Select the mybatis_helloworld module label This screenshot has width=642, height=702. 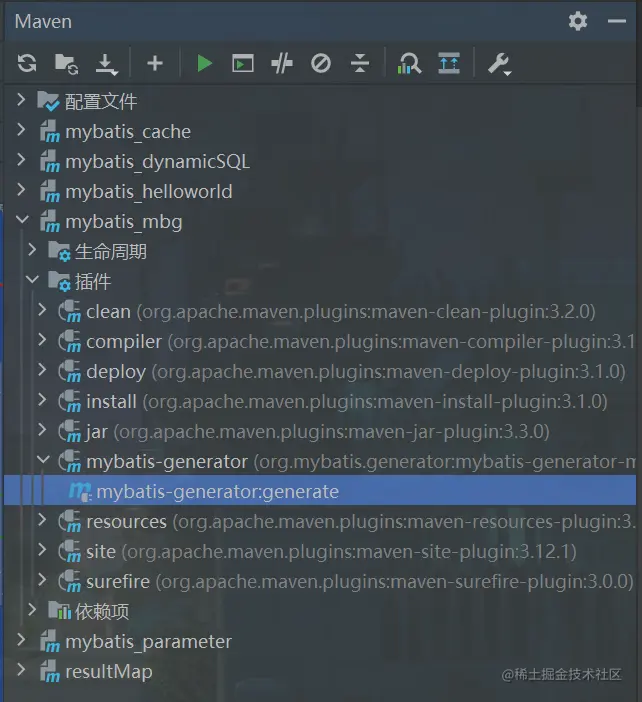149,192
